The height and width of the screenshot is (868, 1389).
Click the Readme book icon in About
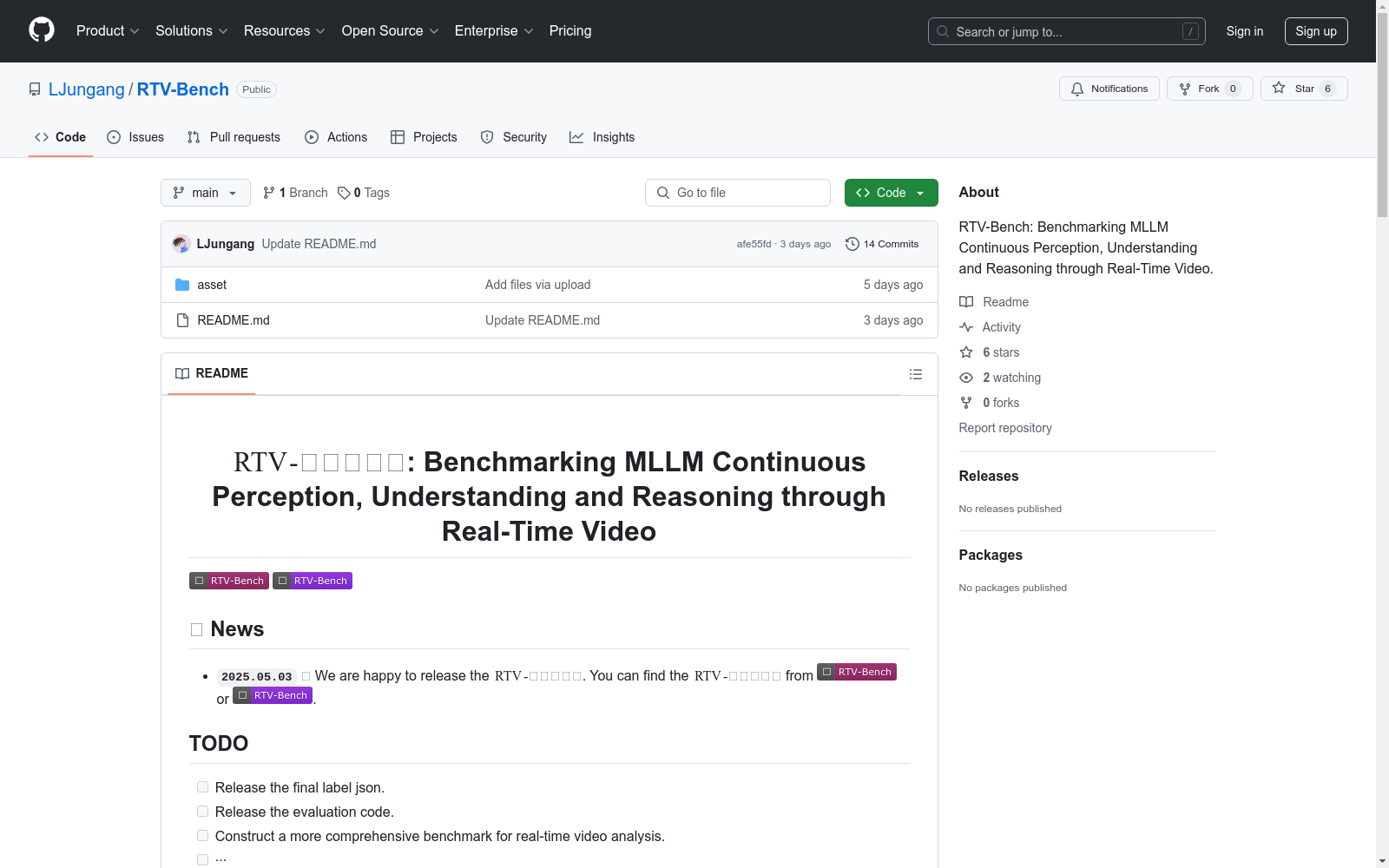tap(966, 302)
